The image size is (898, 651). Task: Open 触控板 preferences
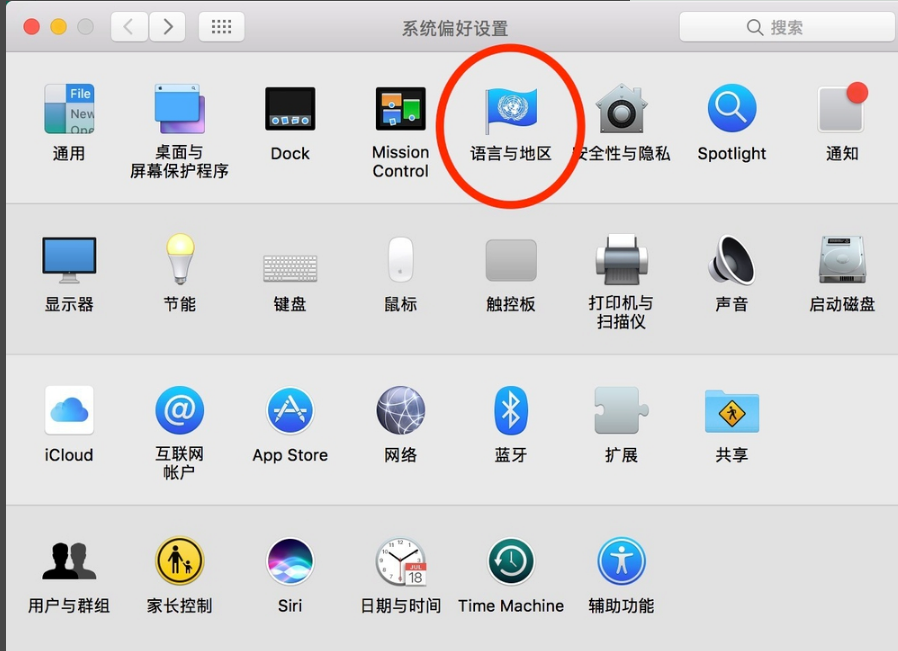[x=510, y=262]
